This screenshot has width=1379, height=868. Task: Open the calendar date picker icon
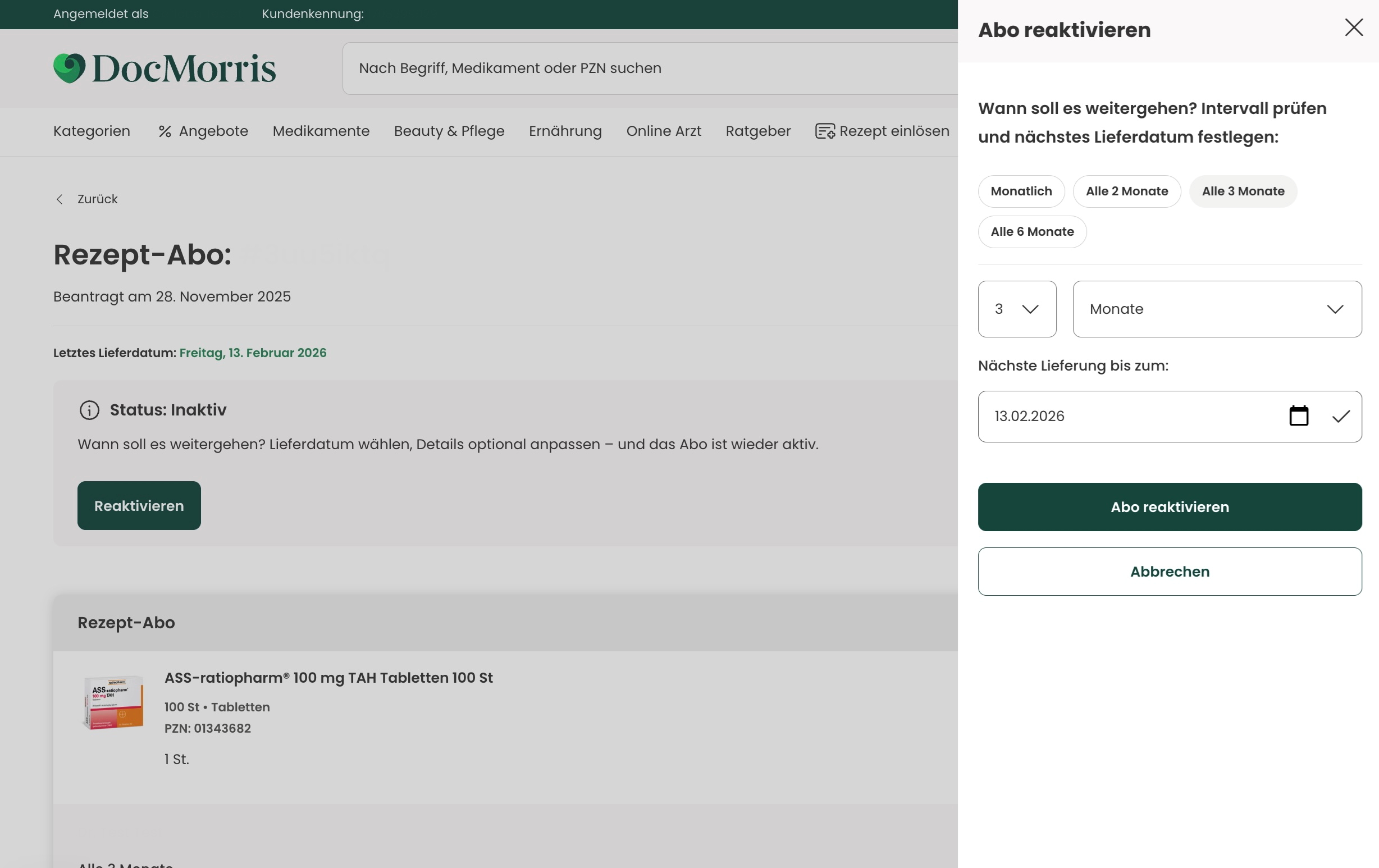click(1298, 415)
